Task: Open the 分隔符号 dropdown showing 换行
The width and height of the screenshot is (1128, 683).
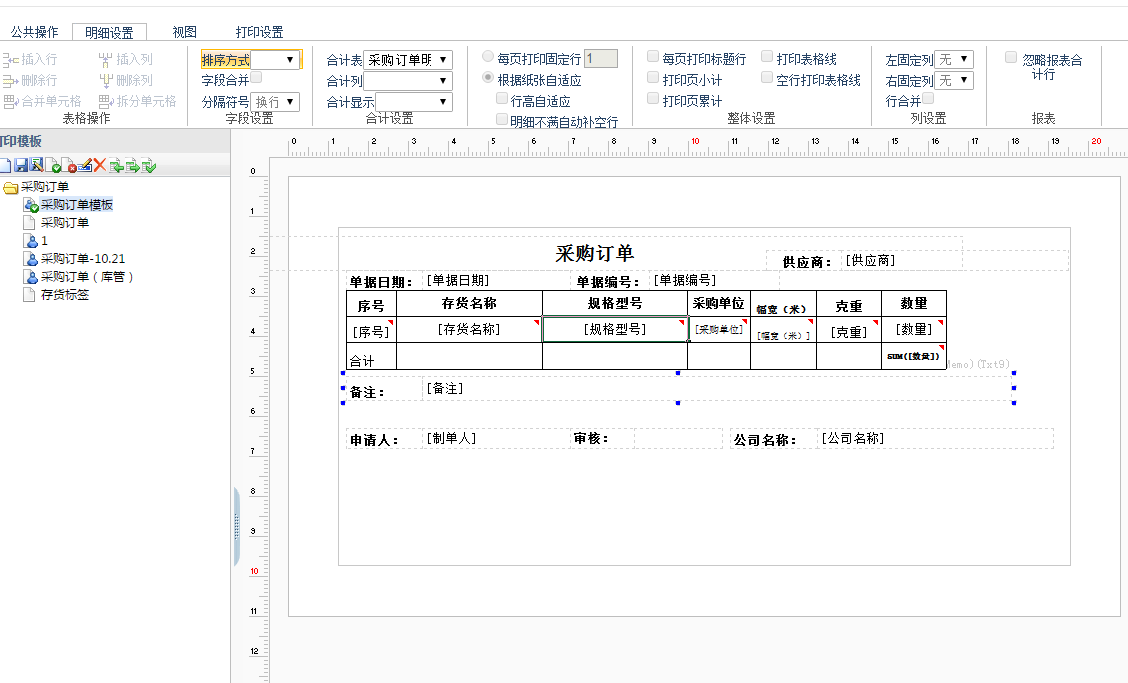Action: (x=275, y=102)
